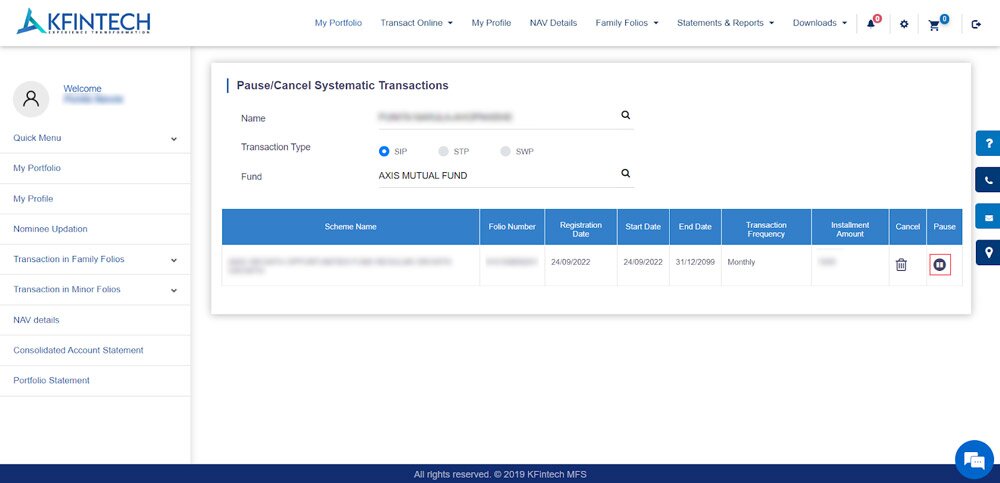Expand the Transact Online dropdown

[x=416, y=23]
